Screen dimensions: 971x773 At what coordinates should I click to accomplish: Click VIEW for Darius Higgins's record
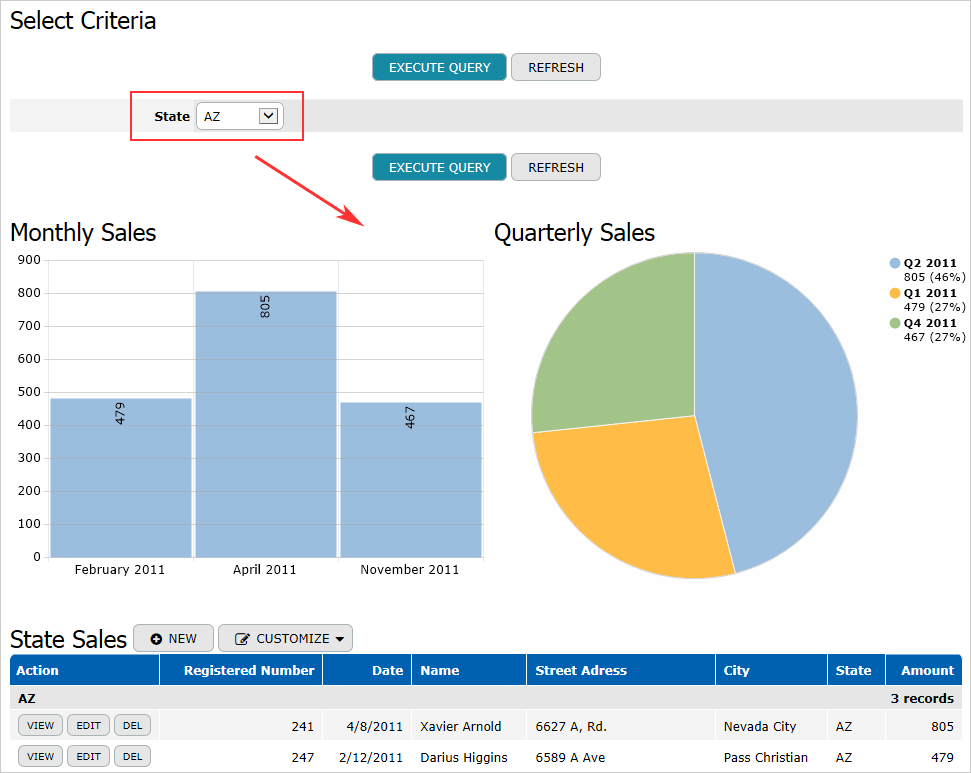pyautogui.click(x=40, y=756)
